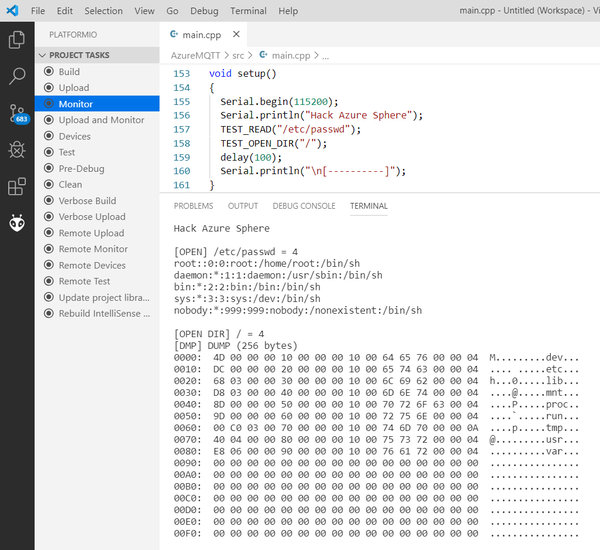The height and width of the screenshot is (550, 600).
Task: Open the Debug view bug icon
Action: point(17,150)
